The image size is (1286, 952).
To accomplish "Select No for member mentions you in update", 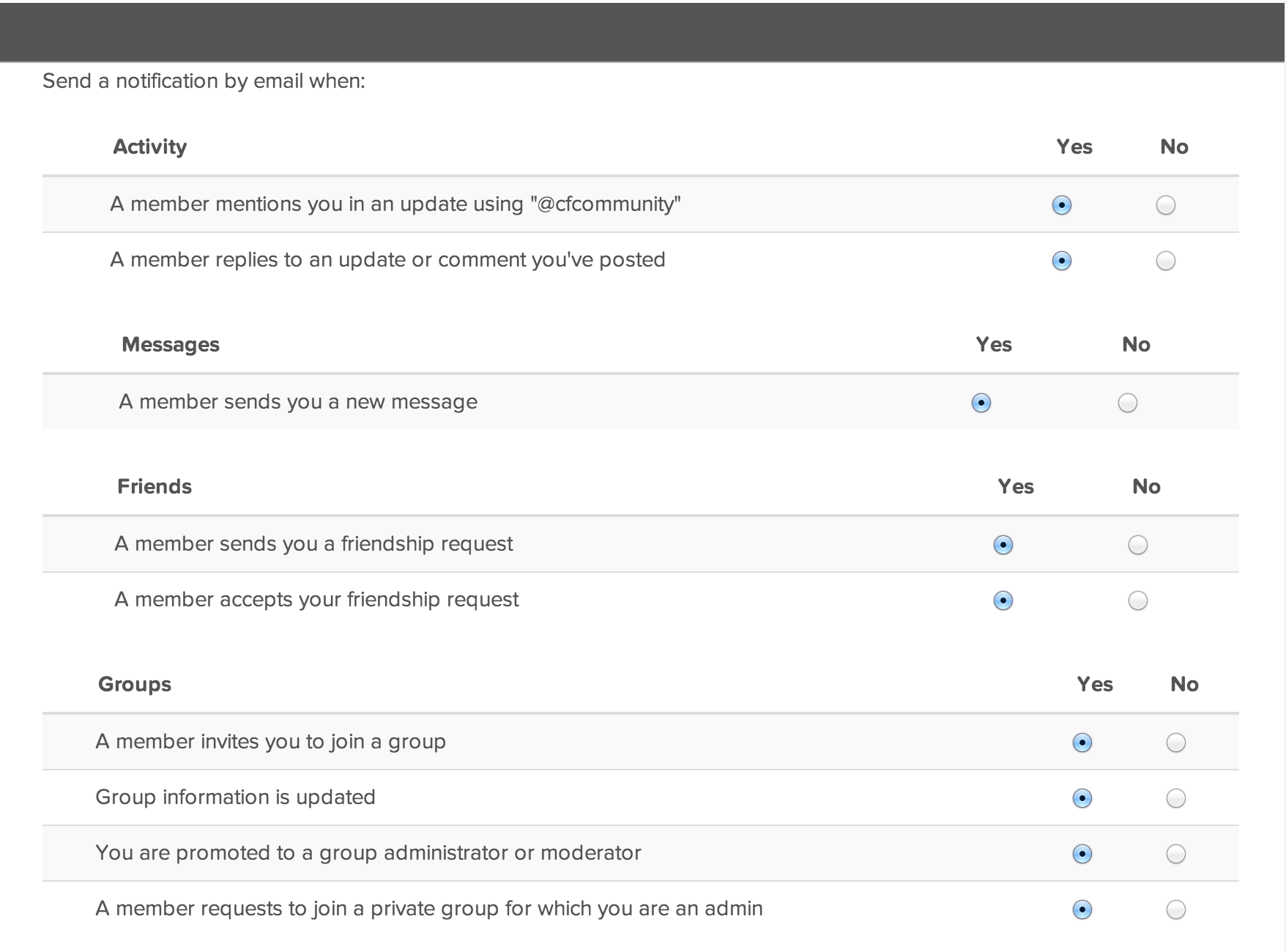I will (x=1165, y=205).
